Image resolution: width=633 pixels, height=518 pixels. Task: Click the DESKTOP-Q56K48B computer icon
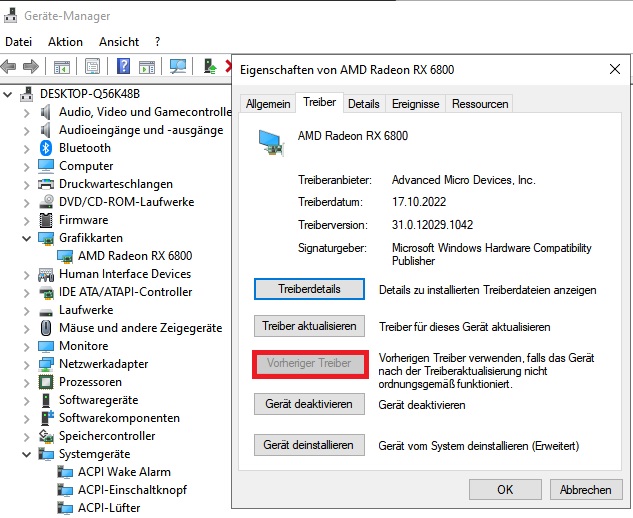[27, 94]
